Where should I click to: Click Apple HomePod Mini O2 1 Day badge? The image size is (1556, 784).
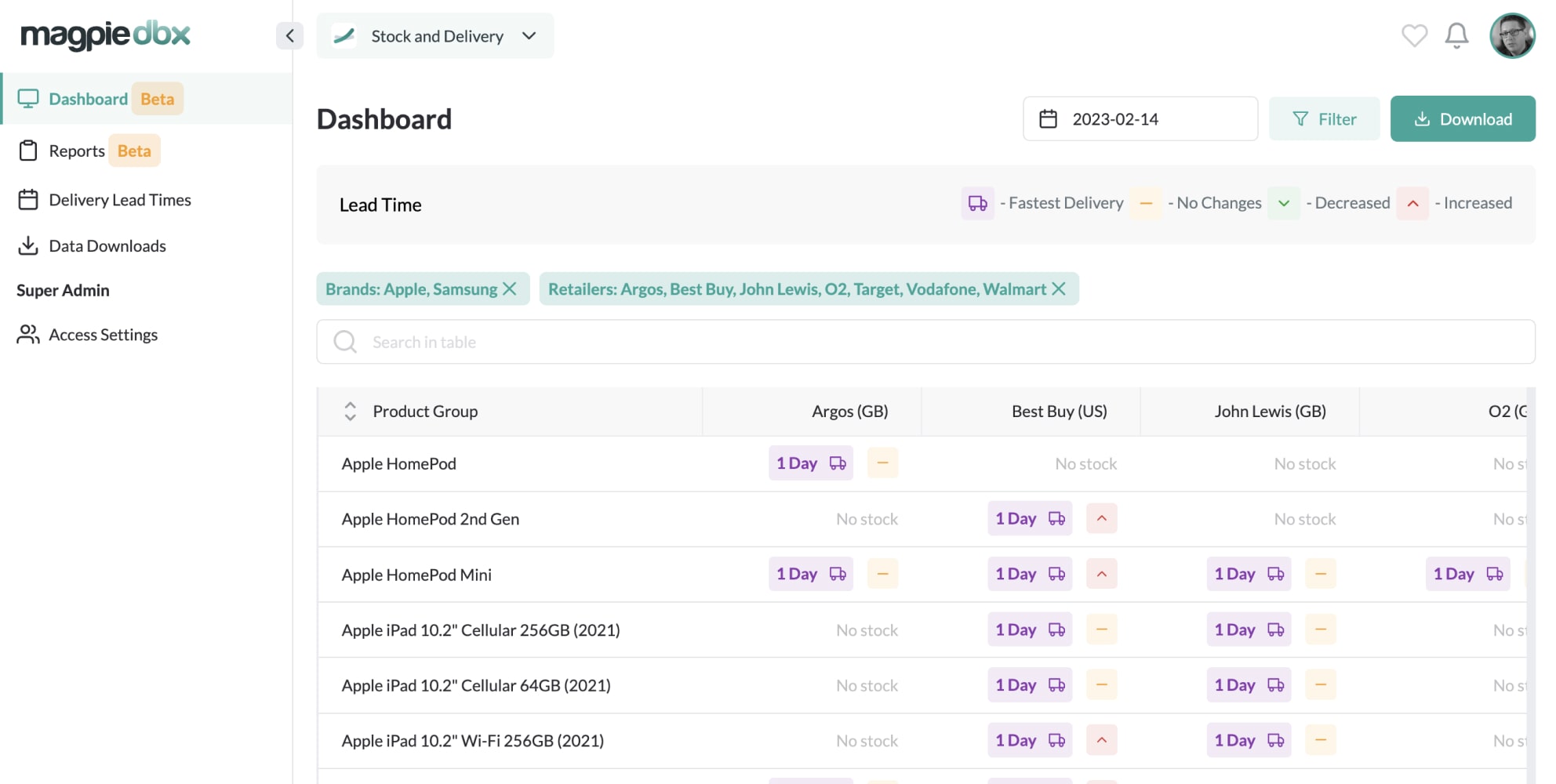coord(1467,574)
